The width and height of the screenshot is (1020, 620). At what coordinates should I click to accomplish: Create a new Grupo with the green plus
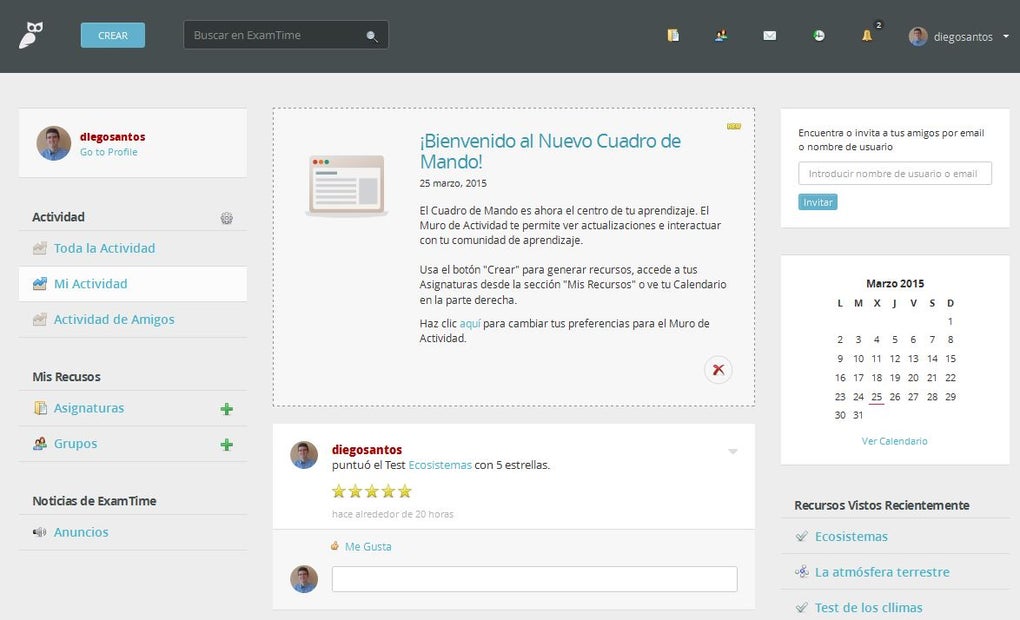(226, 443)
